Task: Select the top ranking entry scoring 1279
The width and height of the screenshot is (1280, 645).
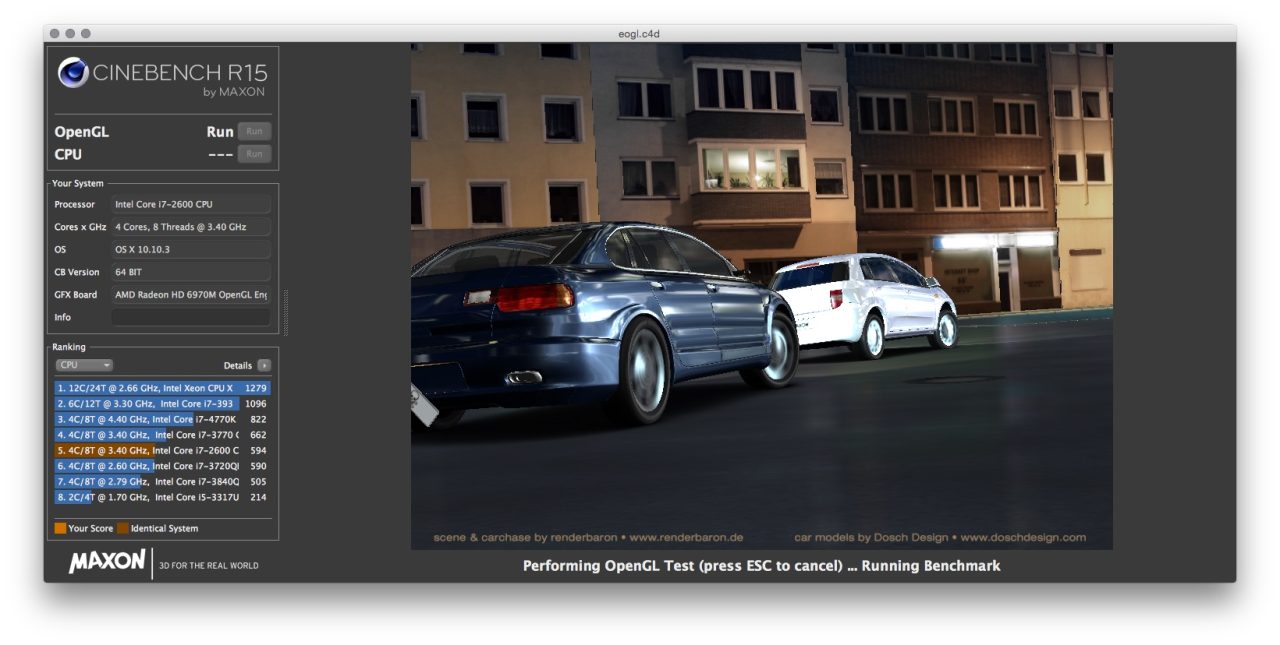Action: tap(162, 388)
